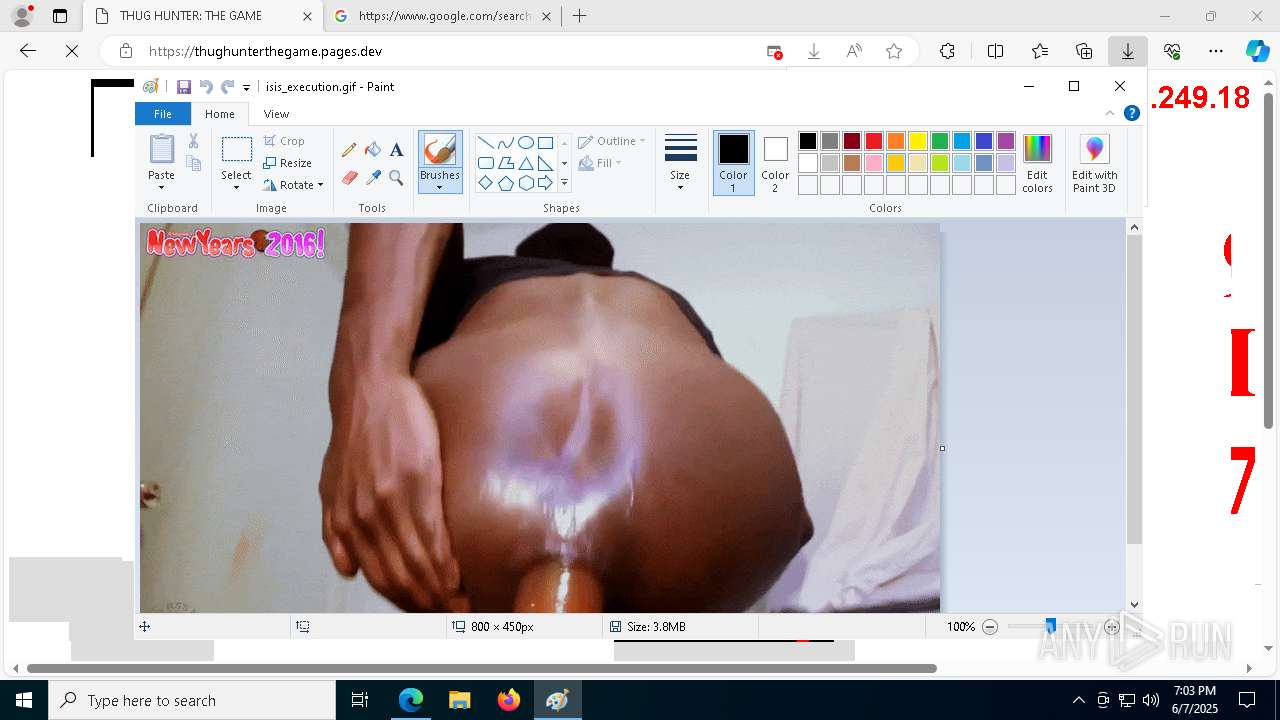Click the Paint vertical scrollbar

1134,390
